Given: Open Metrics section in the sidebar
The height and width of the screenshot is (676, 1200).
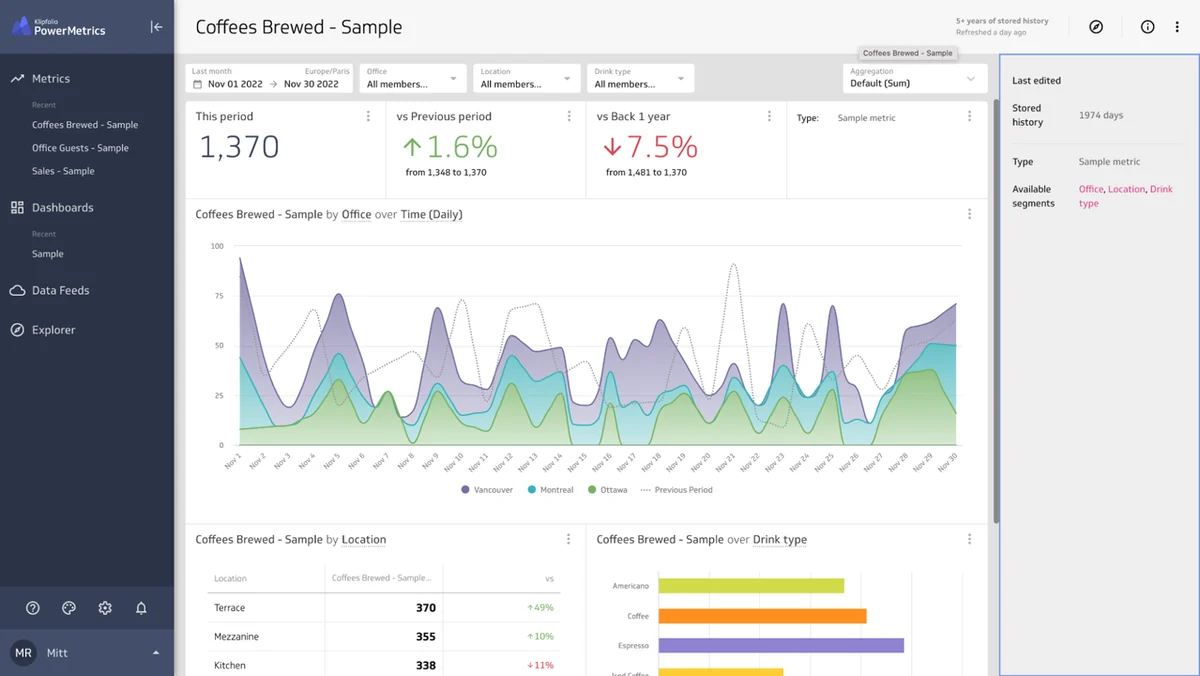Looking at the screenshot, I should coord(50,78).
